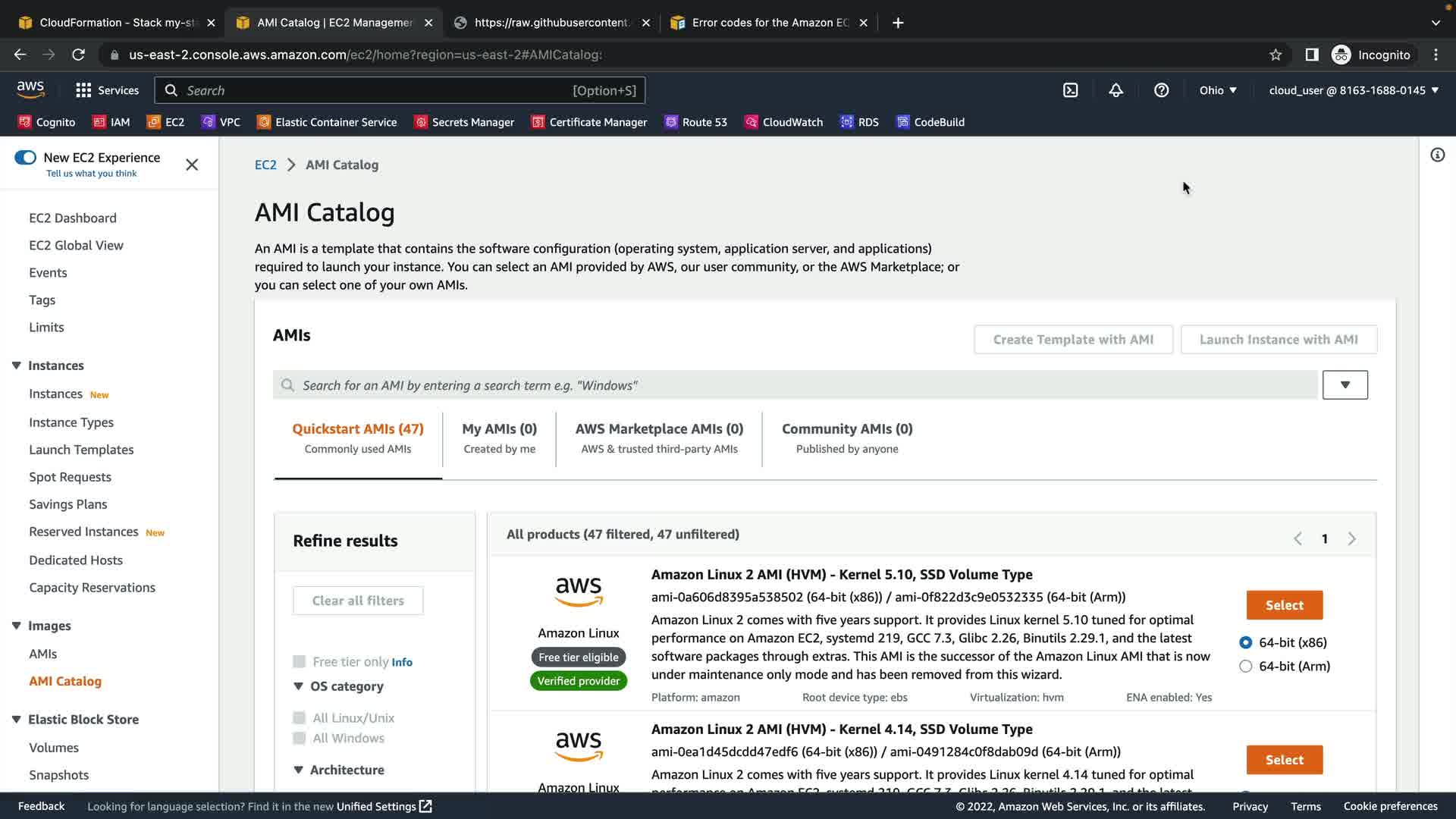Open Launch Templates in the sidebar
Image resolution: width=1456 pixels, height=819 pixels.
click(x=81, y=450)
